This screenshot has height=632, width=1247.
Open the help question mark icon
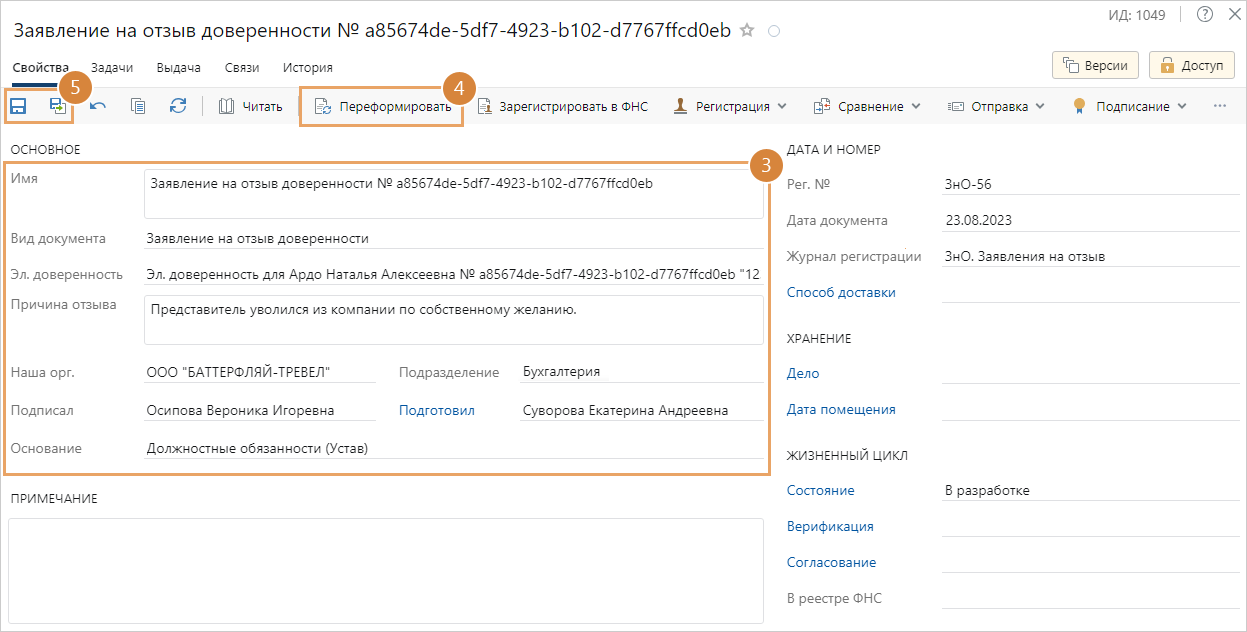click(x=1204, y=14)
